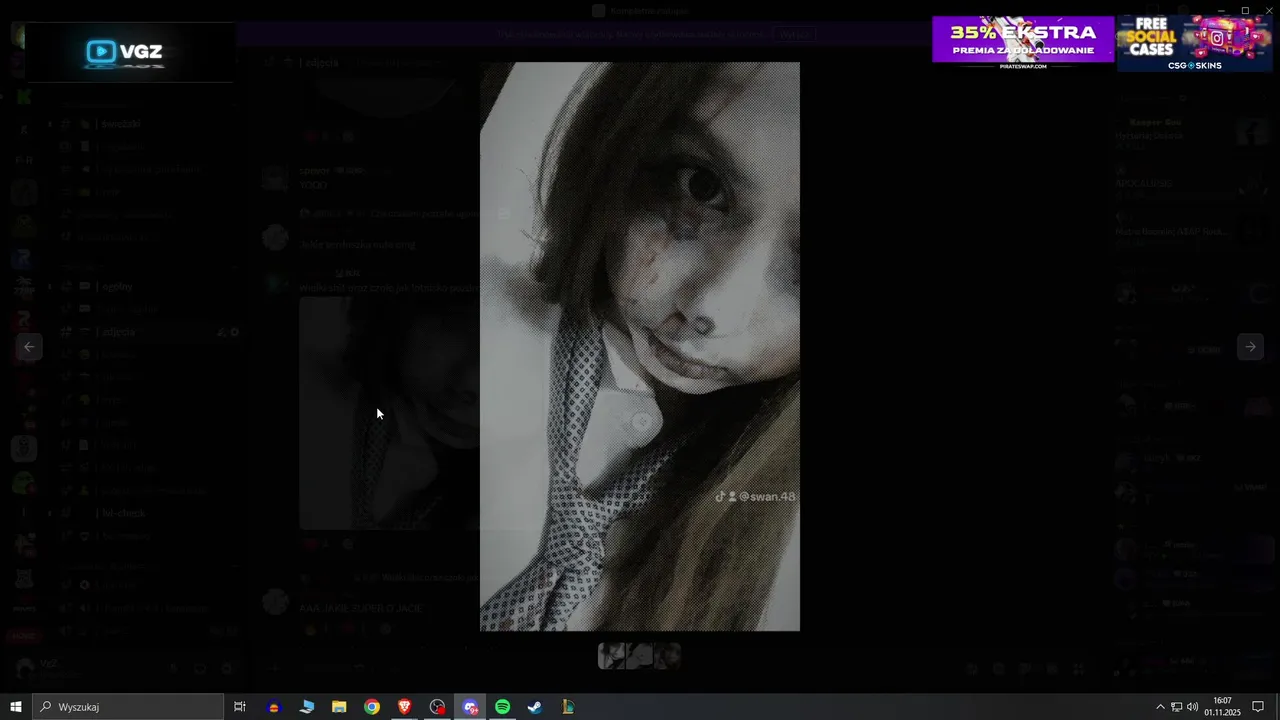Open the network status tray icon
Image resolution: width=1280 pixels, height=720 pixels.
tap(1176, 707)
